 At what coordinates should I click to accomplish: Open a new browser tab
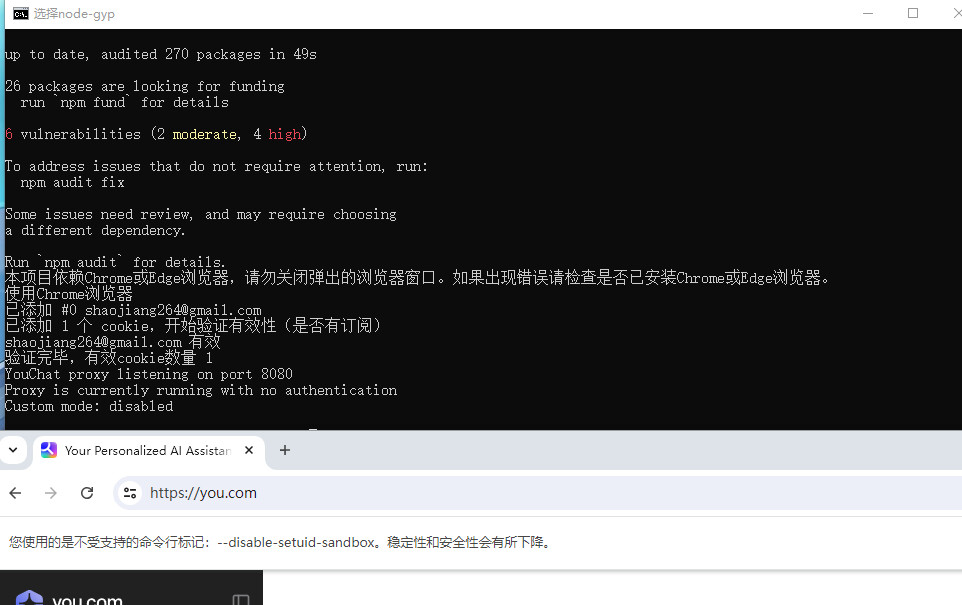pos(285,450)
